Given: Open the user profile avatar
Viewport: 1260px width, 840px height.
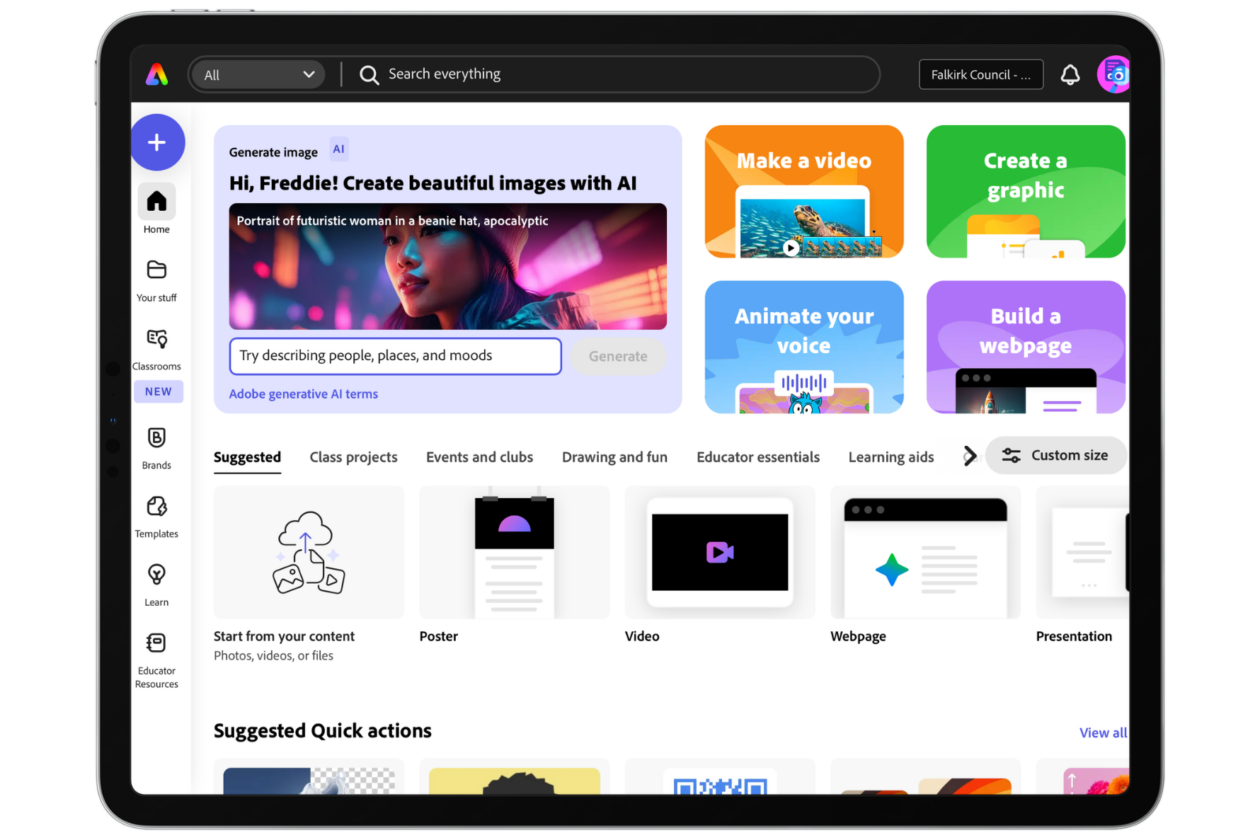Looking at the screenshot, I should pyautogui.click(x=1113, y=75).
